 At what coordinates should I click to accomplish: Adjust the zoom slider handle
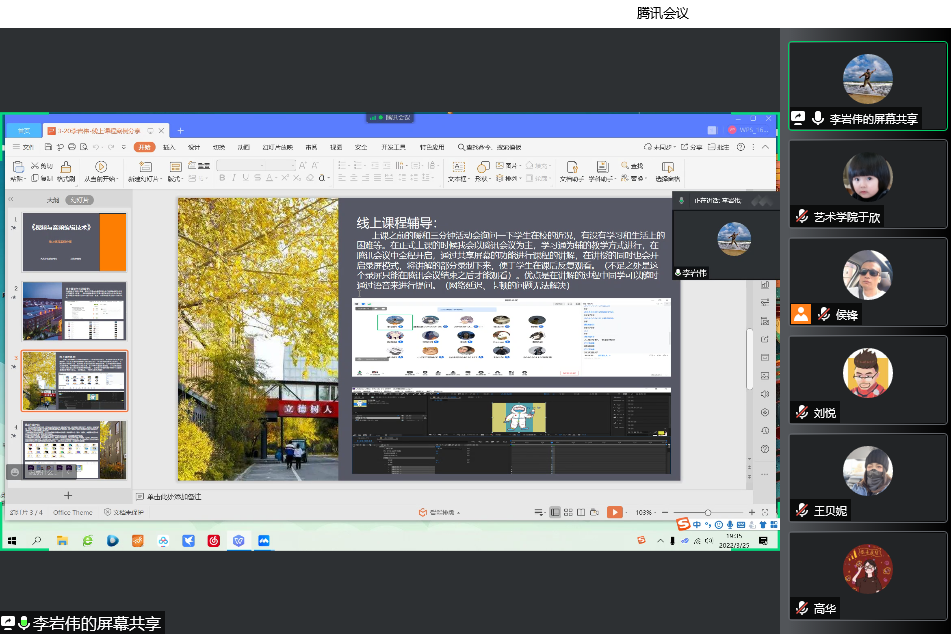708,512
